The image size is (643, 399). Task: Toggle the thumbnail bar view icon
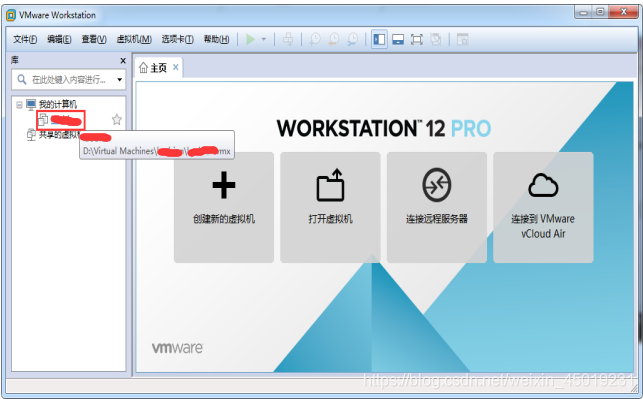pyautogui.click(x=398, y=39)
